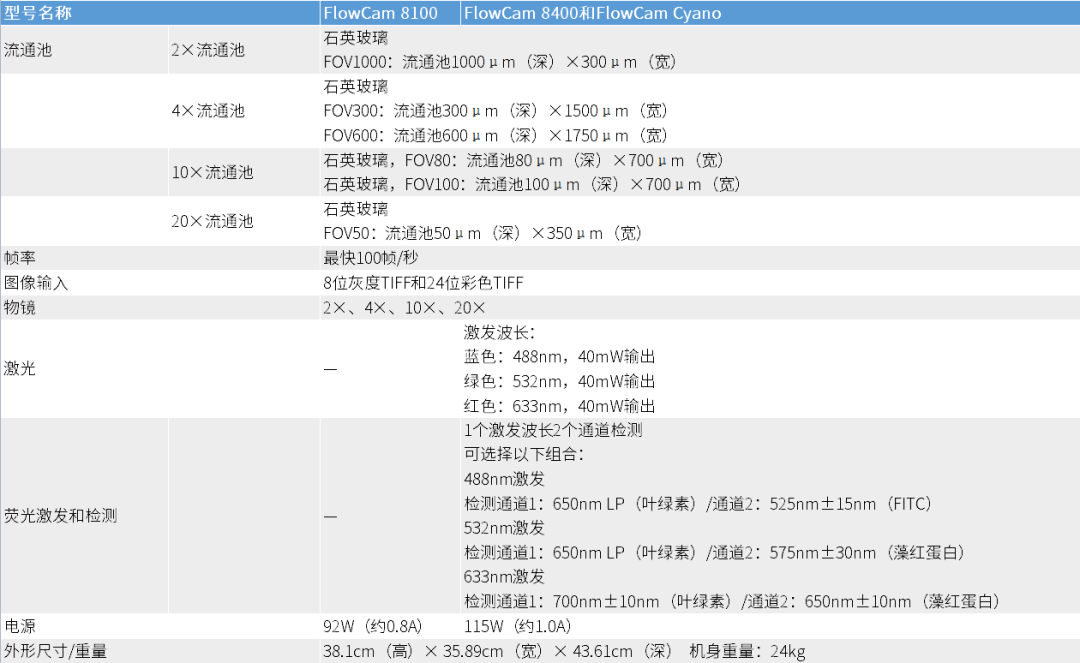The image size is (1080, 663).
Task: Select the '最快100帧/秒' value
Action: pyautogui.click(x=371, y=257)
